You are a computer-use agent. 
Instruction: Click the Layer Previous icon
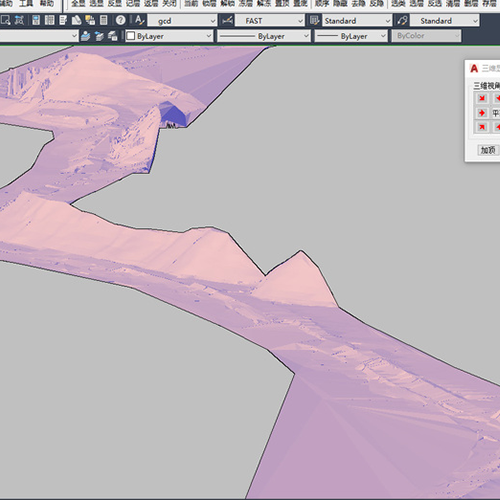point(99,36)
